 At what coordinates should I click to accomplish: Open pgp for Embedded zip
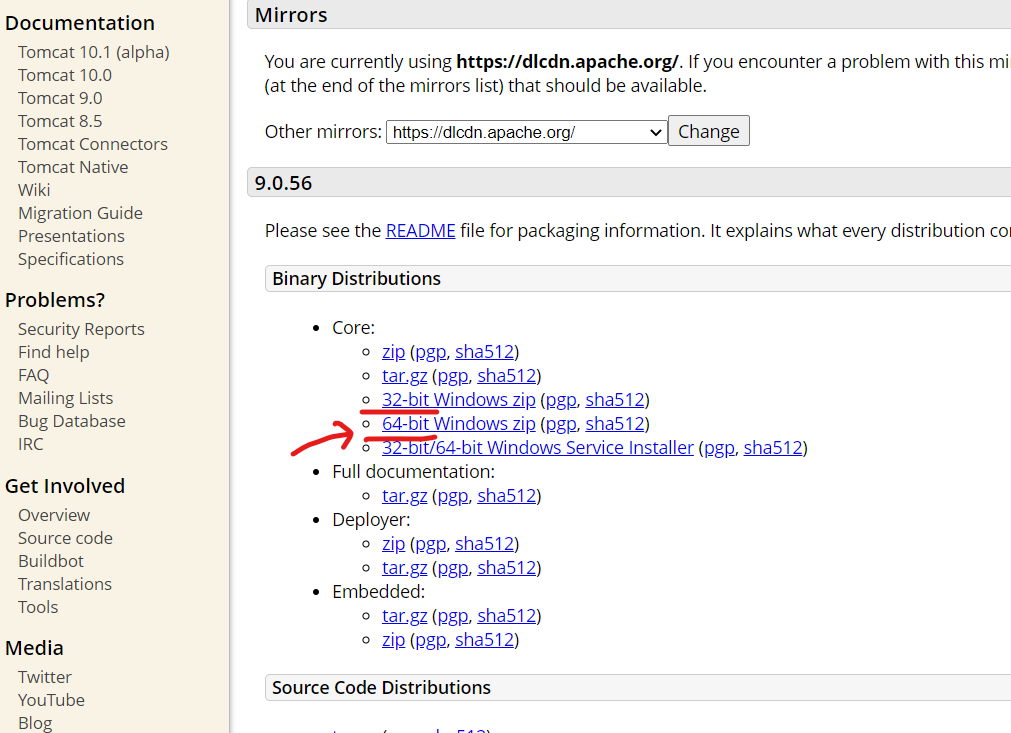[x=431, y=640]
